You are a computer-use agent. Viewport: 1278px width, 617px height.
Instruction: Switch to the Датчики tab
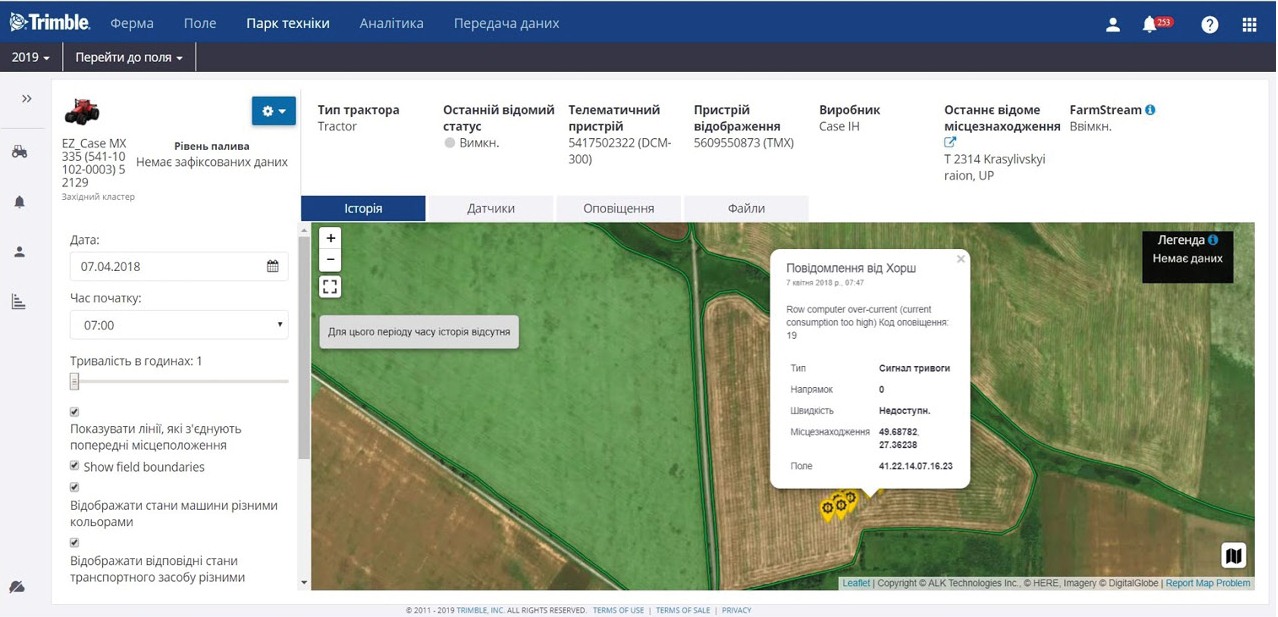coord(490,208)
